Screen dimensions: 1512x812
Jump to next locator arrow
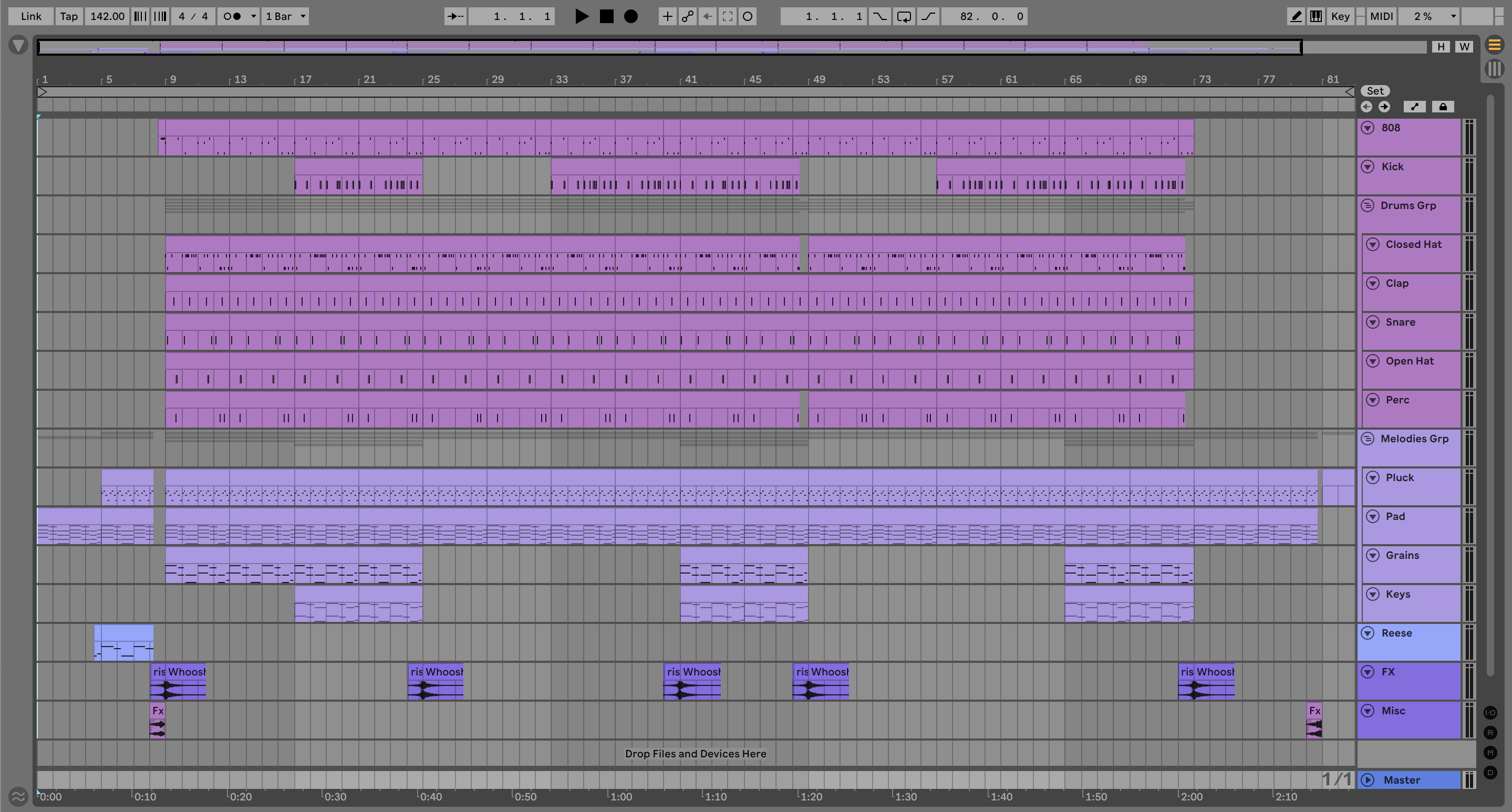coord(1384,107)
